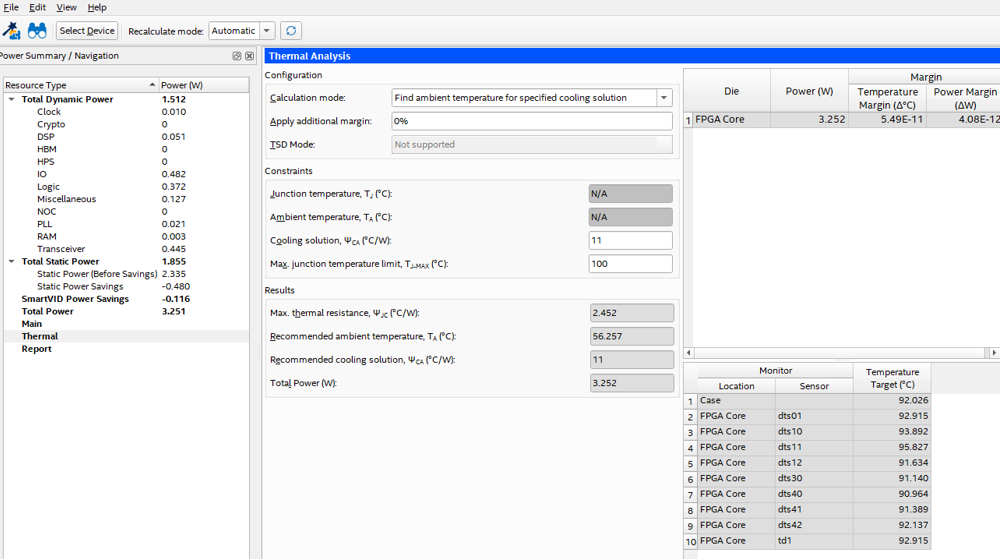Click the refresh recalculate icon
The image size is (1001, 559).
291,31
